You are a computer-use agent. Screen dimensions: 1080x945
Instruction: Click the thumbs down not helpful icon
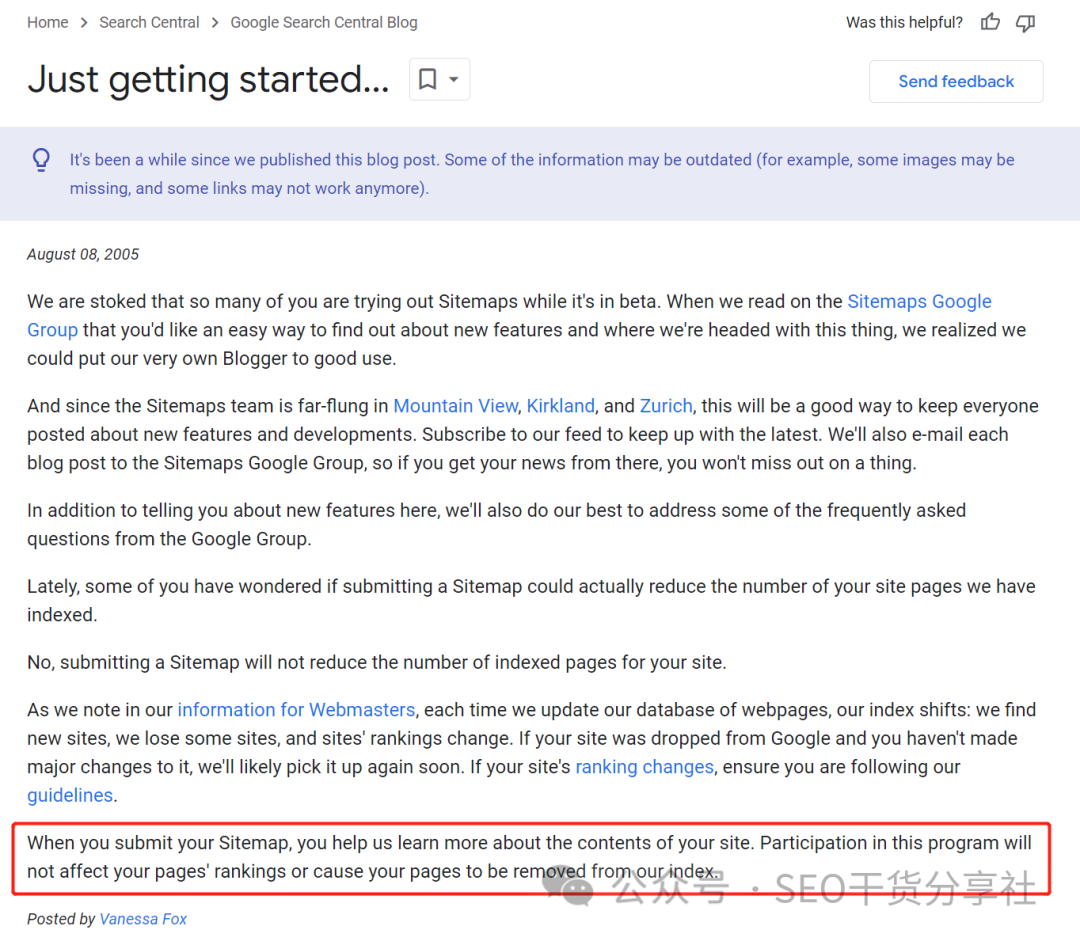[x=1026, y=23]
